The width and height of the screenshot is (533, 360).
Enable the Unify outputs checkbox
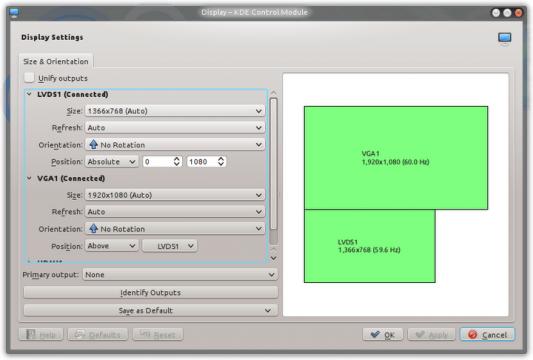pyautogui.click(x=29, y=78)
